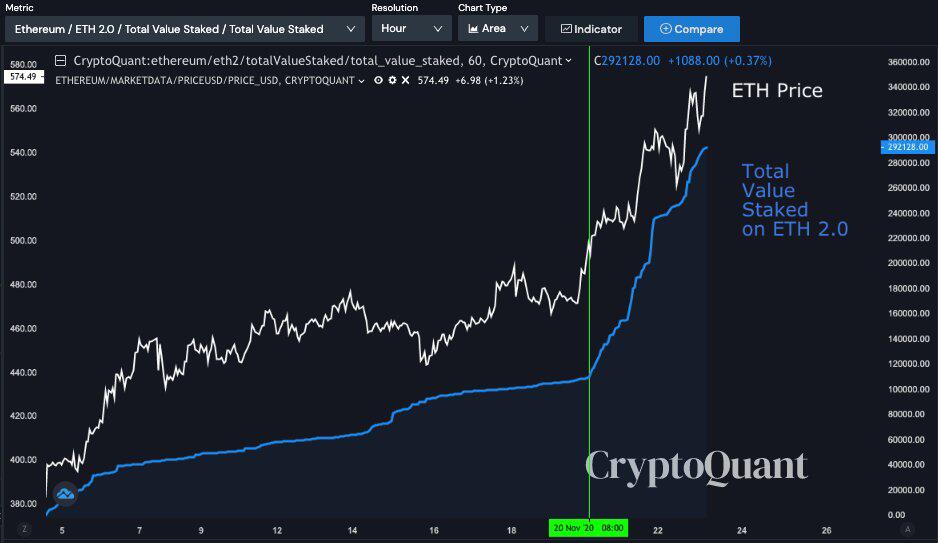Open the Chart Type Area dropdown

coord(498,29)
